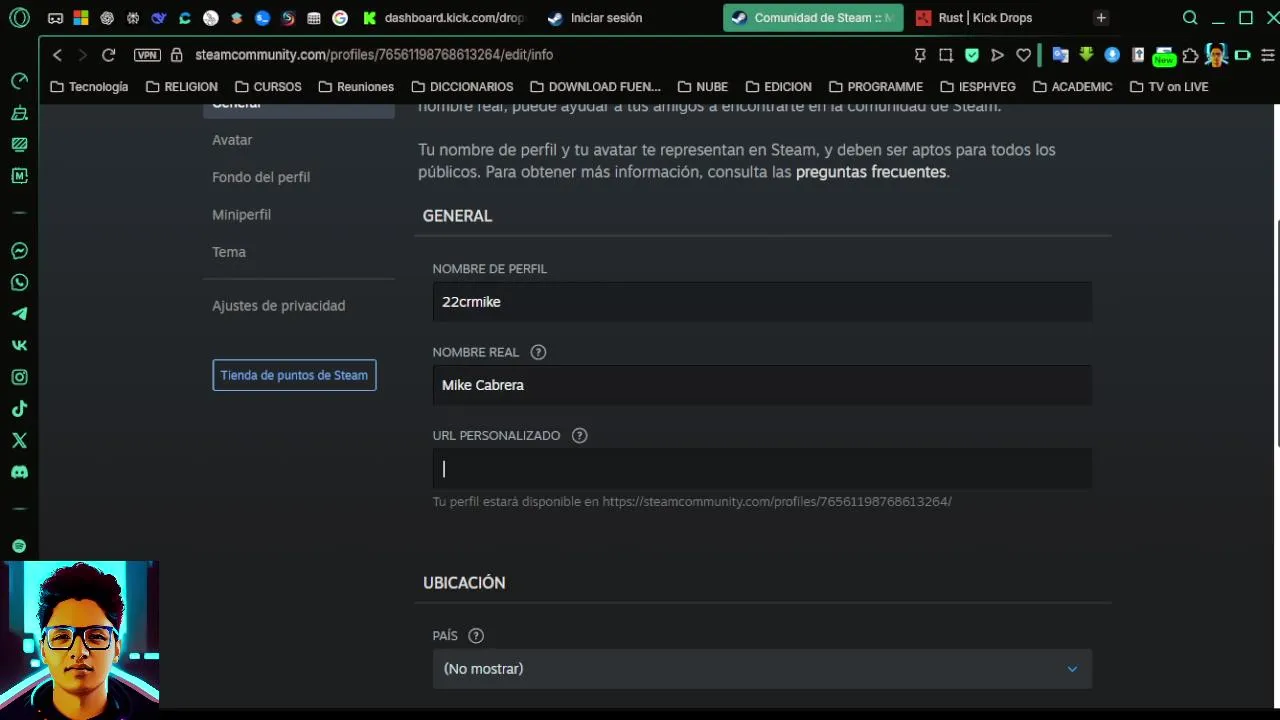This screenshot has width=1280, height=720.
Task: Open Fondo del perfil section
Action: pyautogui.click(x=261, y=177)
